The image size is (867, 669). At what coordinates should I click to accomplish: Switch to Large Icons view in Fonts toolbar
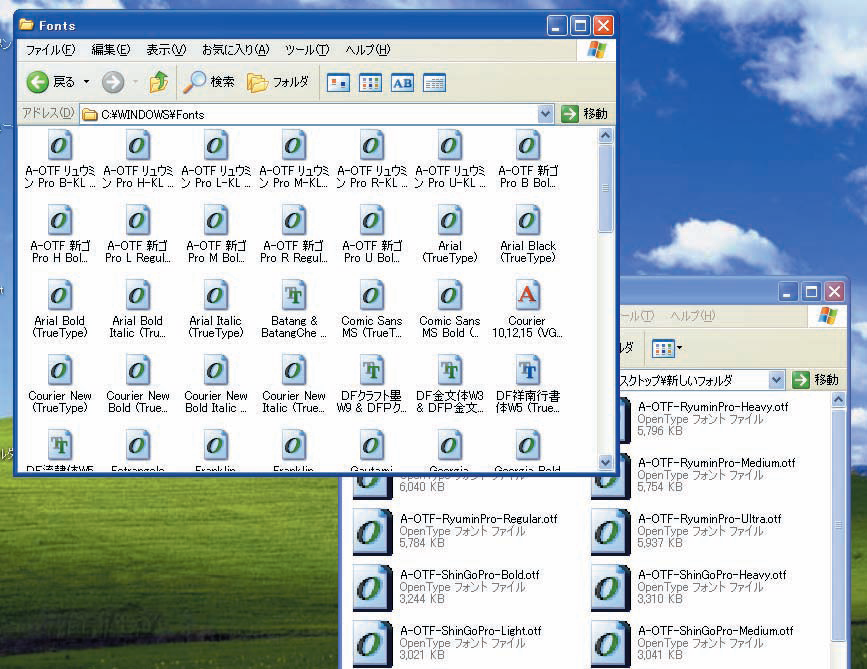[x=338, y=83]
